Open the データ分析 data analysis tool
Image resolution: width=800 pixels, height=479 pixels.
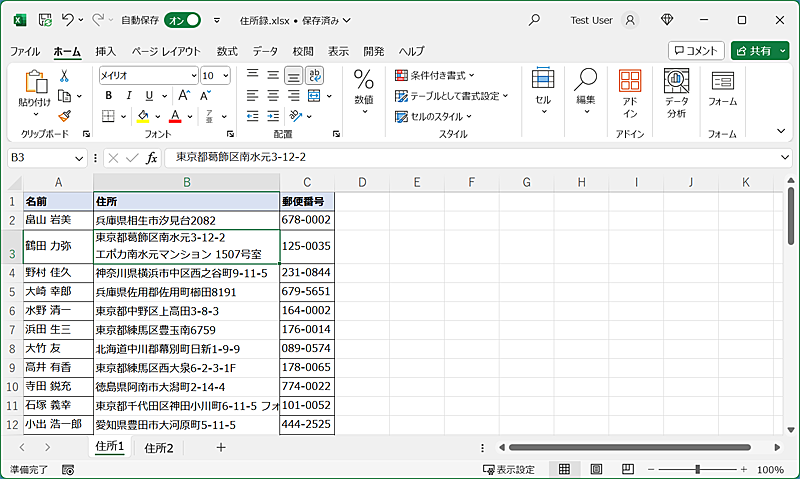pos(677,94)
